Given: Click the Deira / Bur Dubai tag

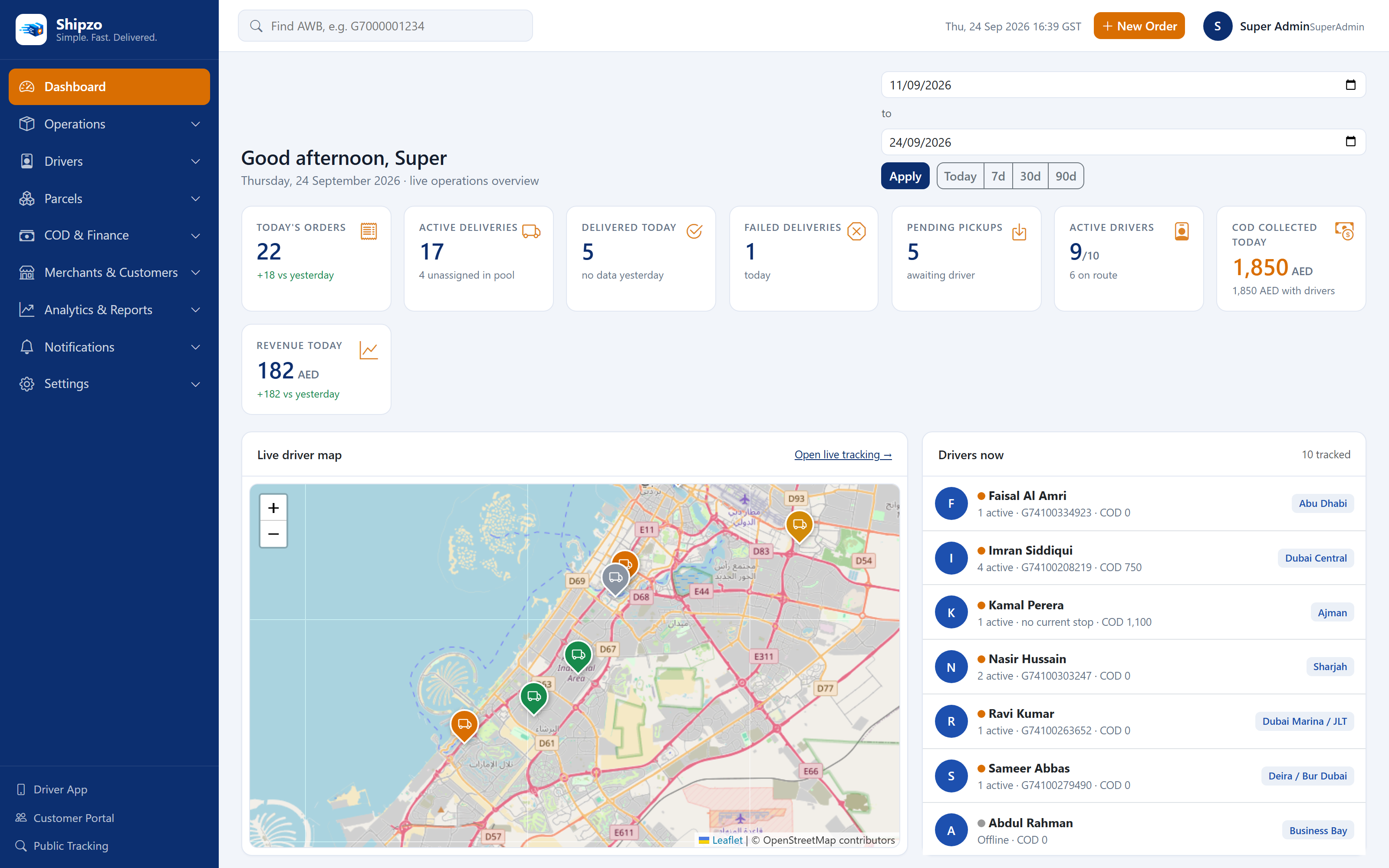Looking at the screenshot, I should pyautogui.click(x=1307, y=776).
